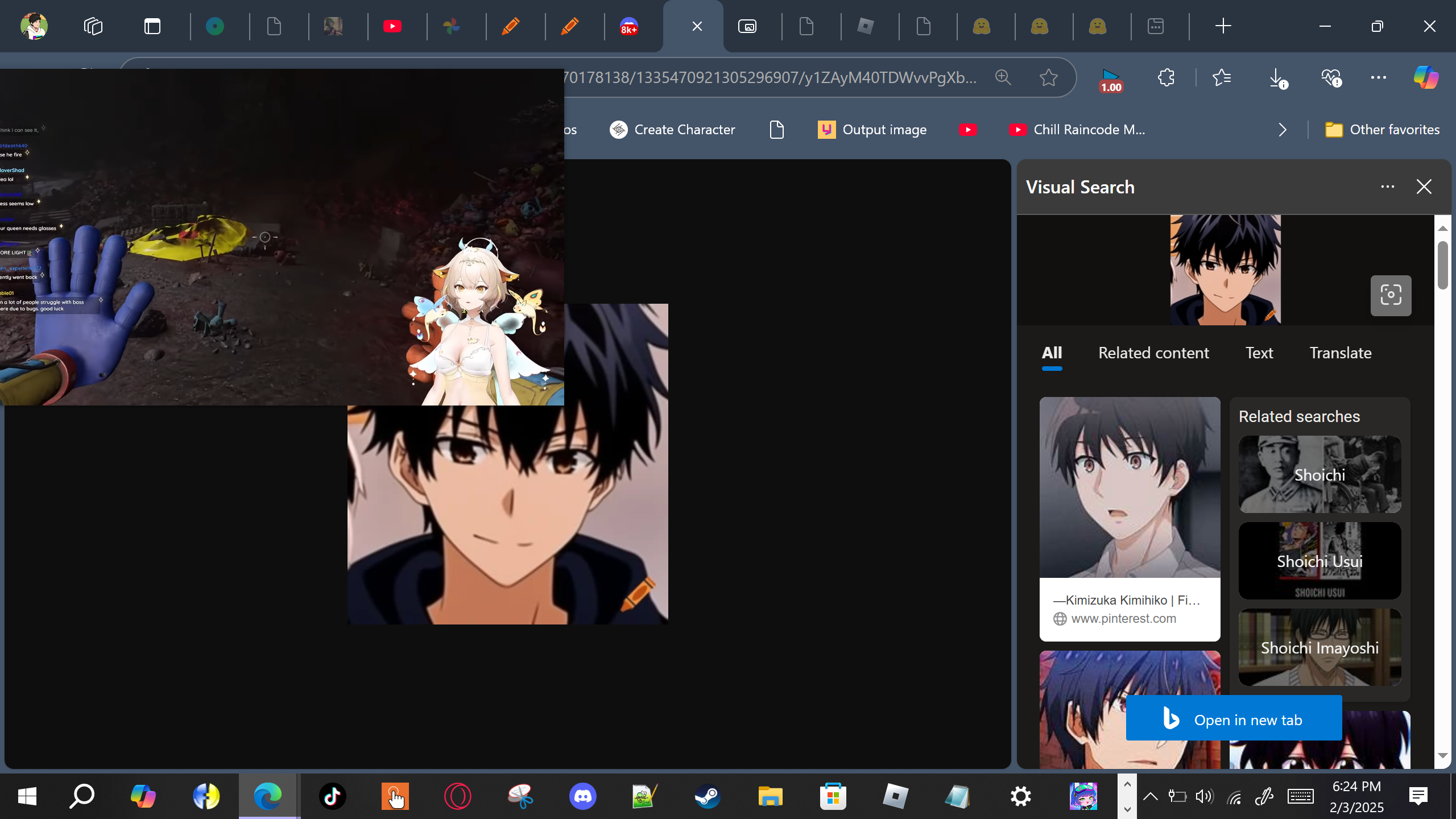Select the Shoichi Imayoshi related search
Viewport: 1456px width, 819px height.
[1319, 647]
